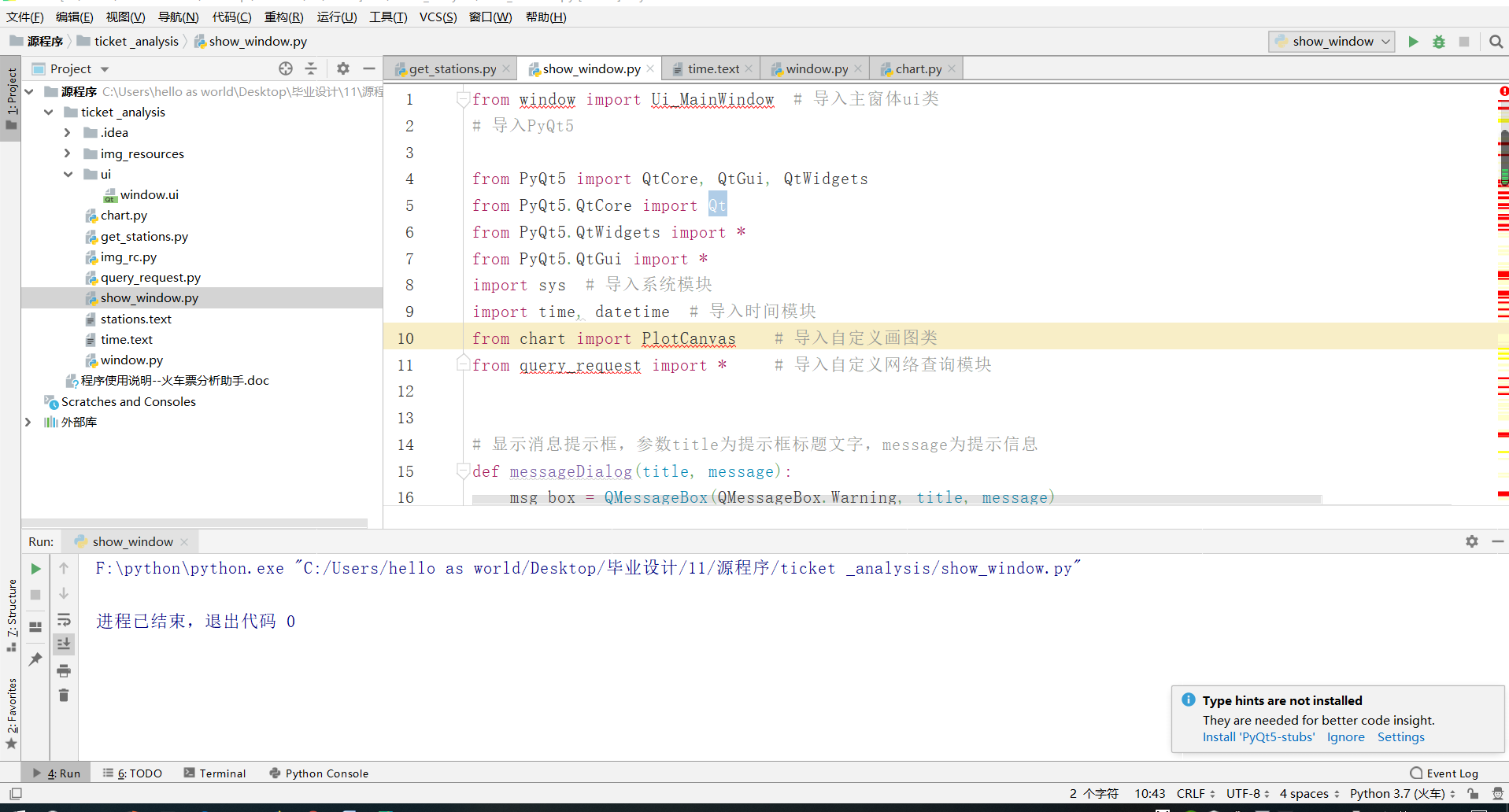This screenshot has height=812, width=1509.
Task: Print the Run console output
Action: [64, 670]
